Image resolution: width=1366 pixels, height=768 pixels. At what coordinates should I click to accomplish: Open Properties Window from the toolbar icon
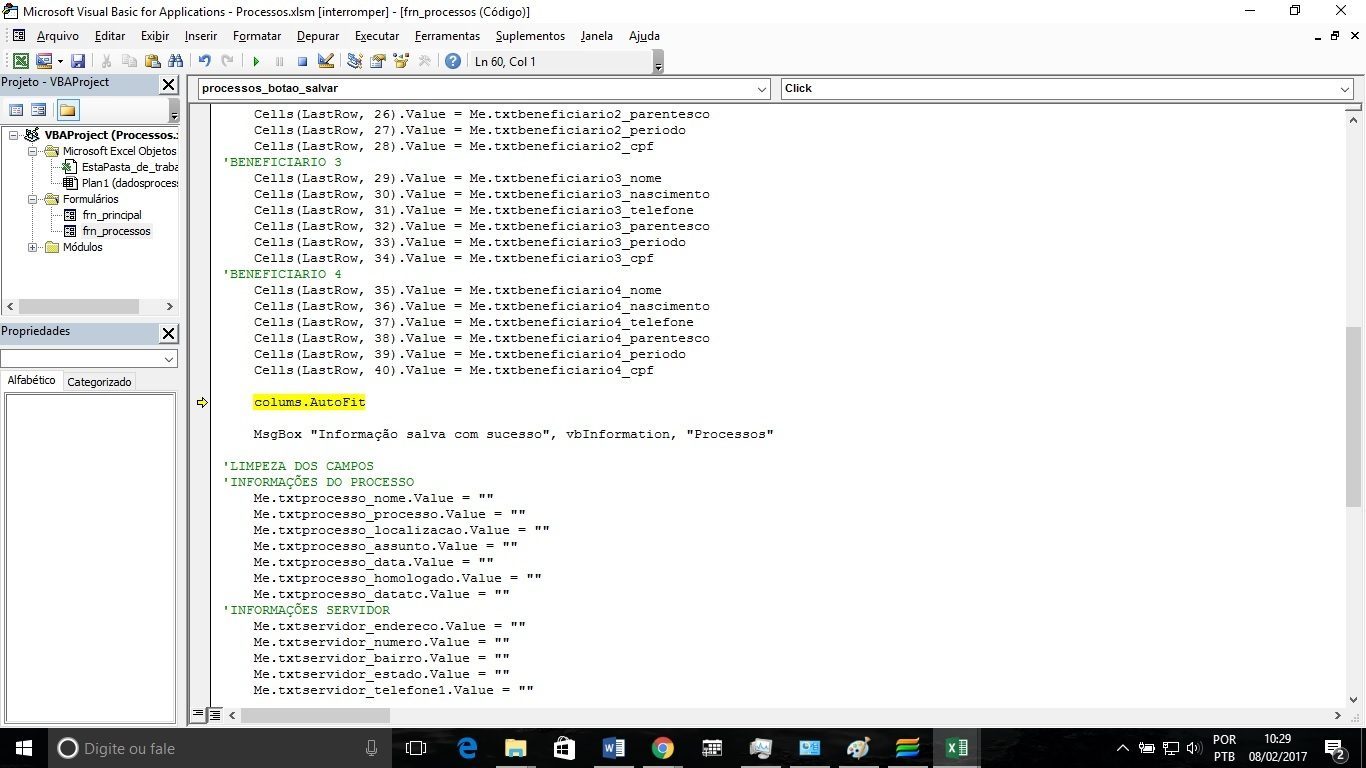pyautogui.click(x=378, y=61)
